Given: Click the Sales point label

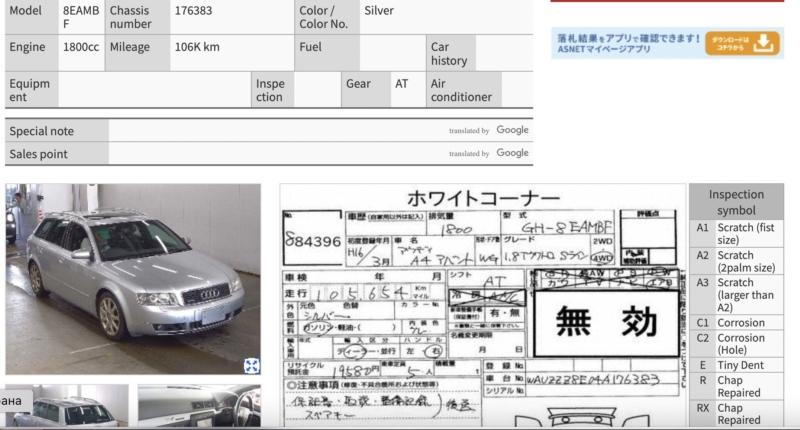Looking at the screenshot, I should (56, 154).
